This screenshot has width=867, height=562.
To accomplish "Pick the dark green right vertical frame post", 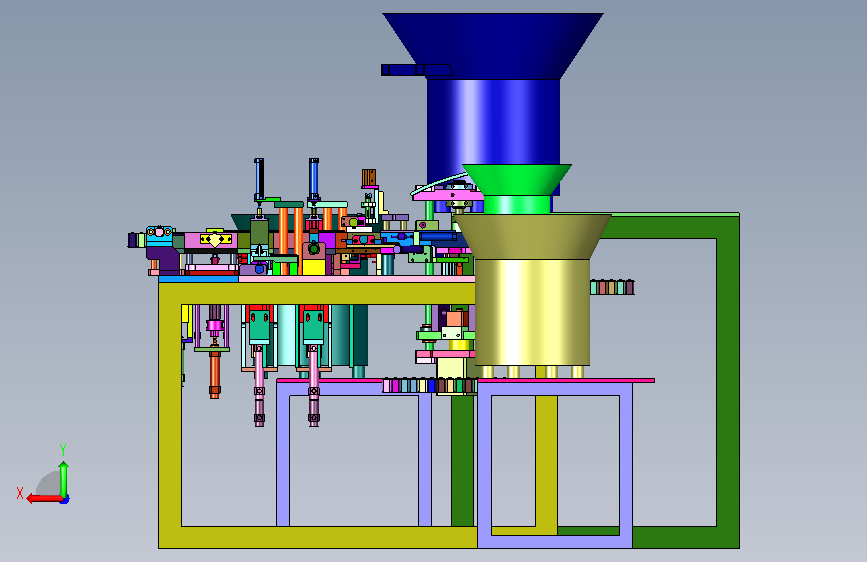I will coord(728,382).
